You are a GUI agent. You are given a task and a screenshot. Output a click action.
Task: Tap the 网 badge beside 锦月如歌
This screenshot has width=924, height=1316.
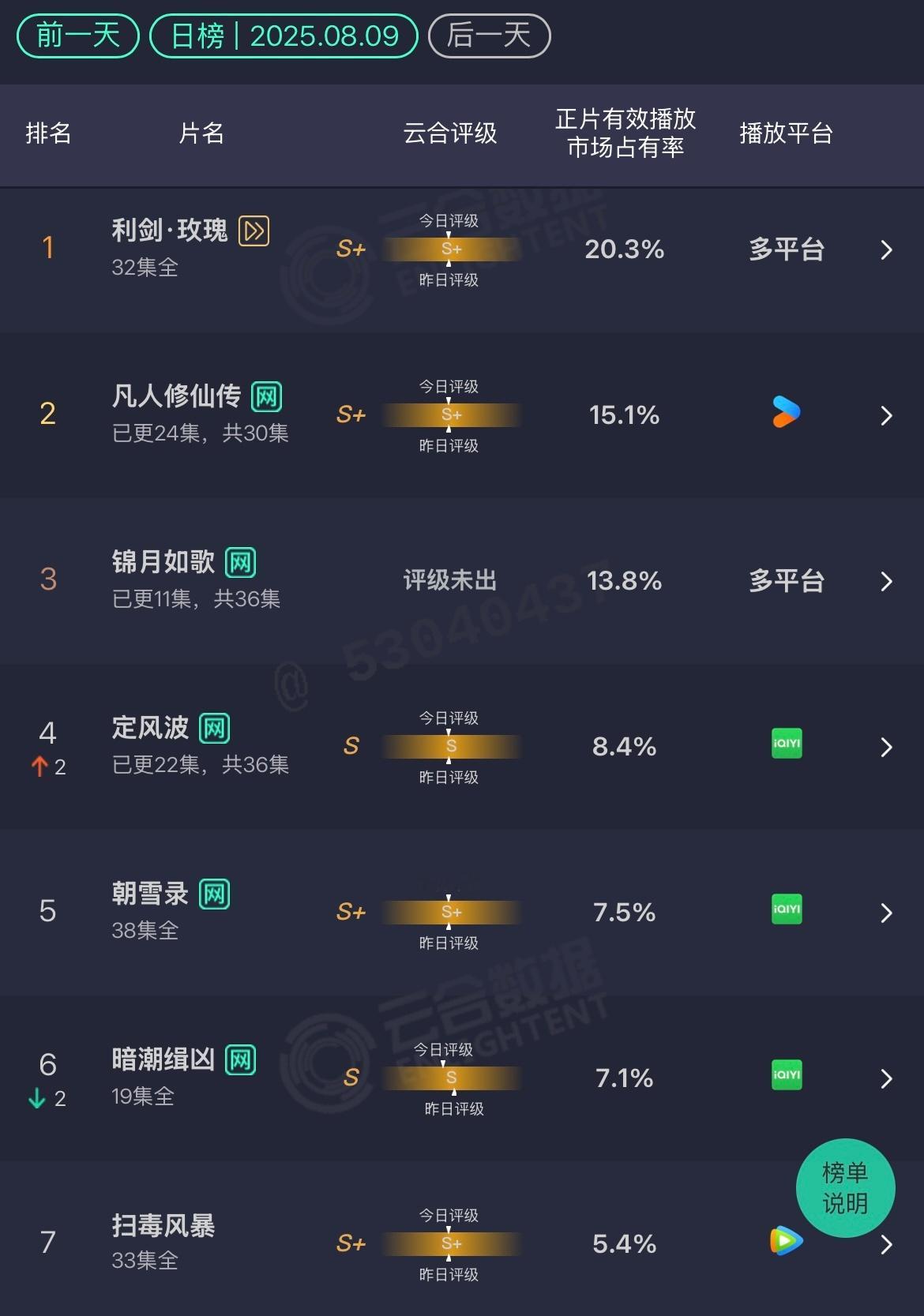tap(241, 563)
